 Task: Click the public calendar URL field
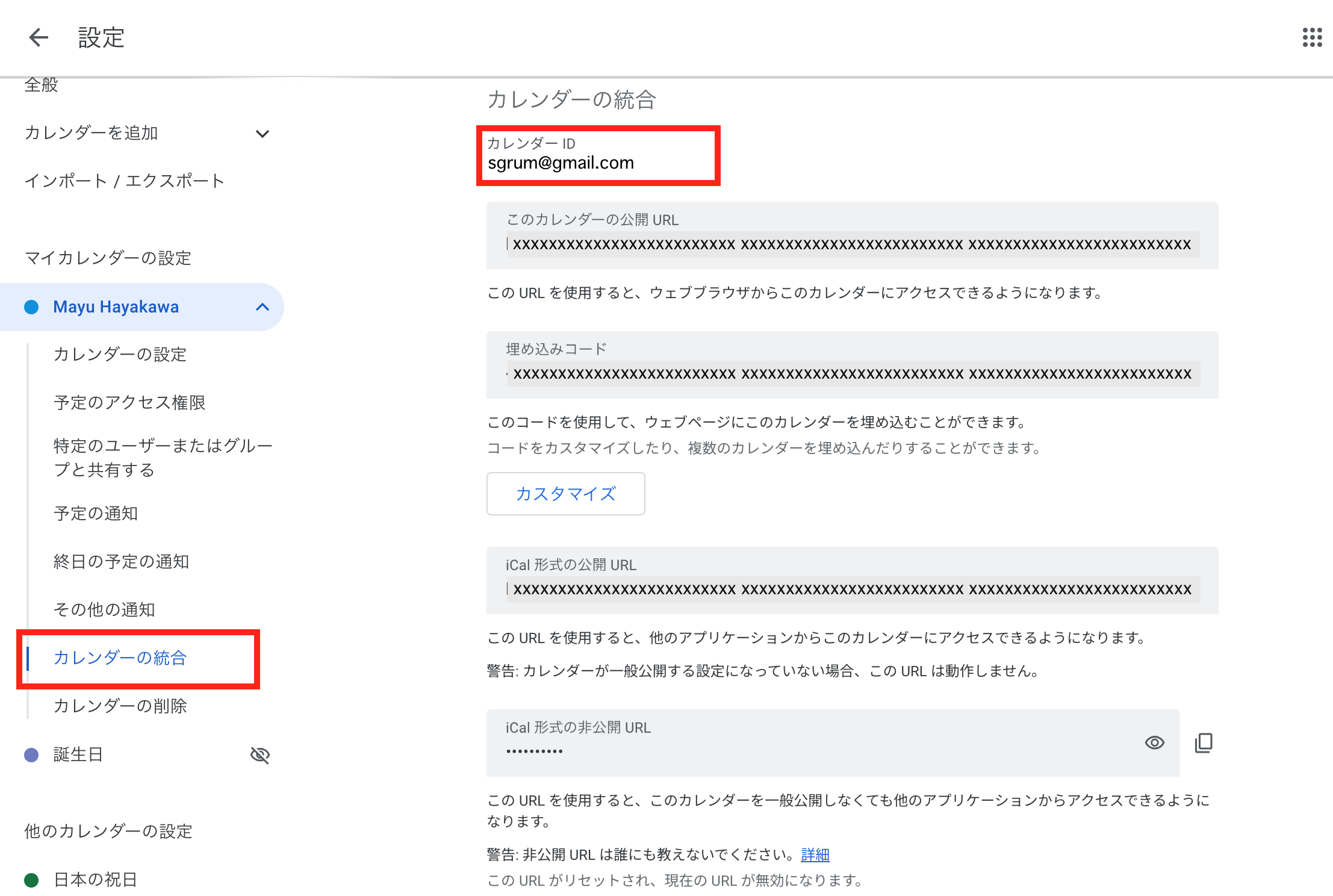click(852, 235)
